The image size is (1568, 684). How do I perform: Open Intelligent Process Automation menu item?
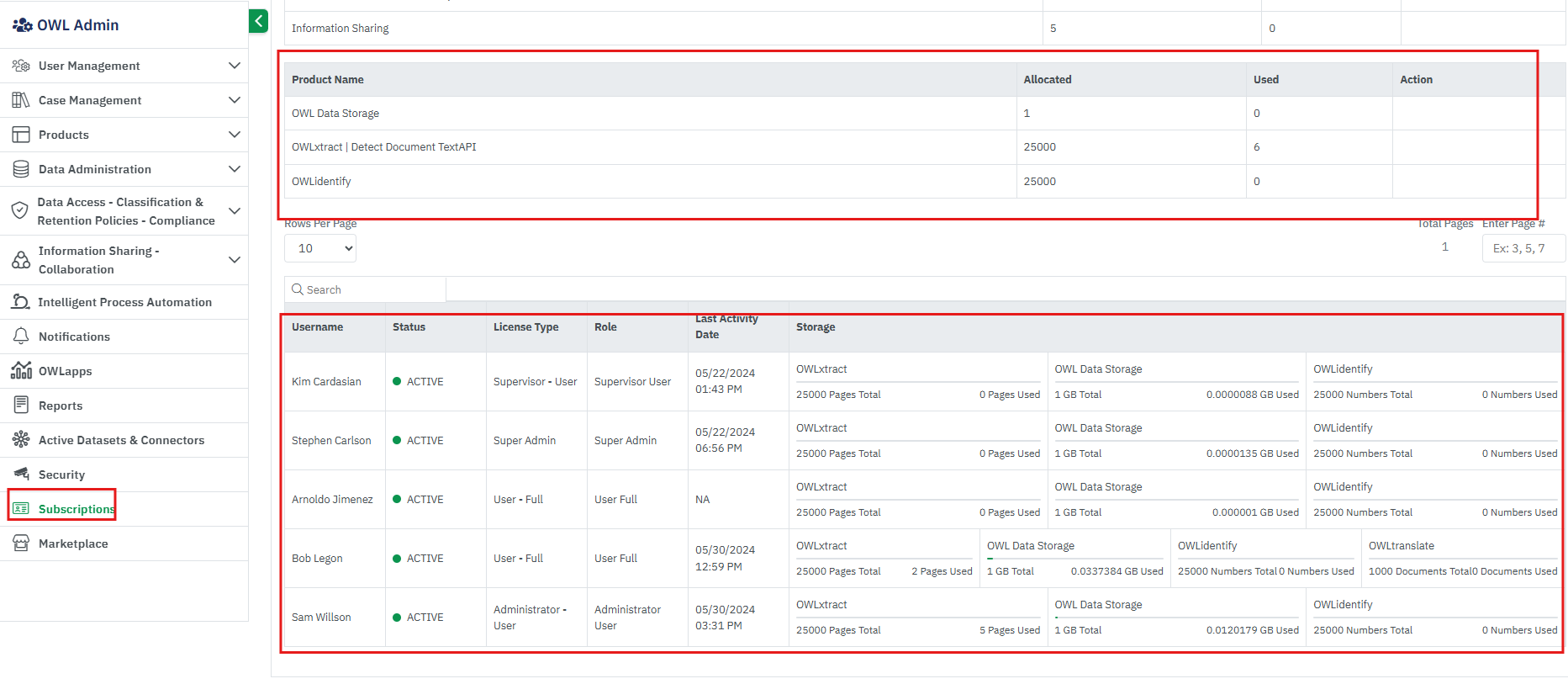(124, 302)
